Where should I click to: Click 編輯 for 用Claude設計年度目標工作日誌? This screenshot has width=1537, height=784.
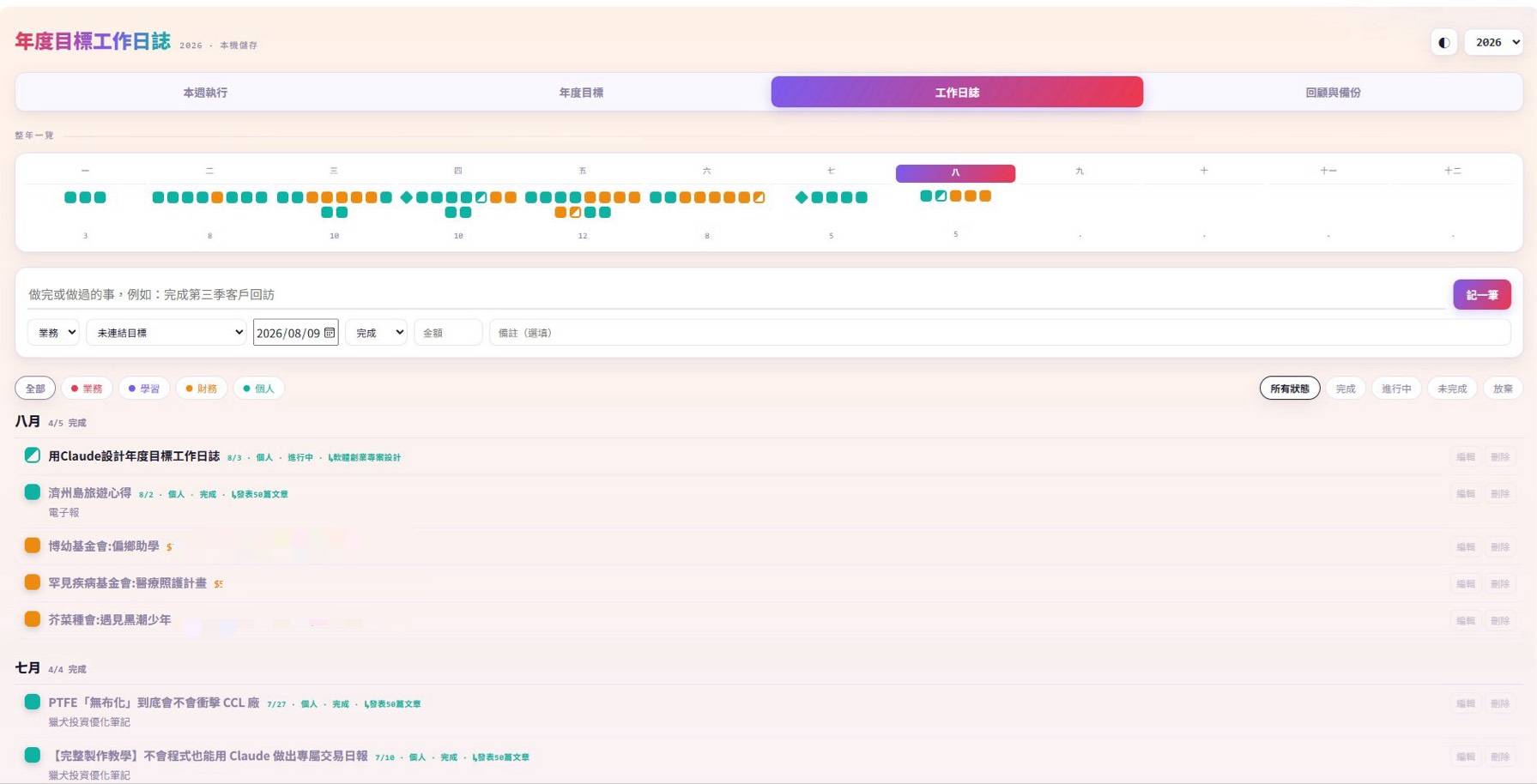click(1466, 457)
